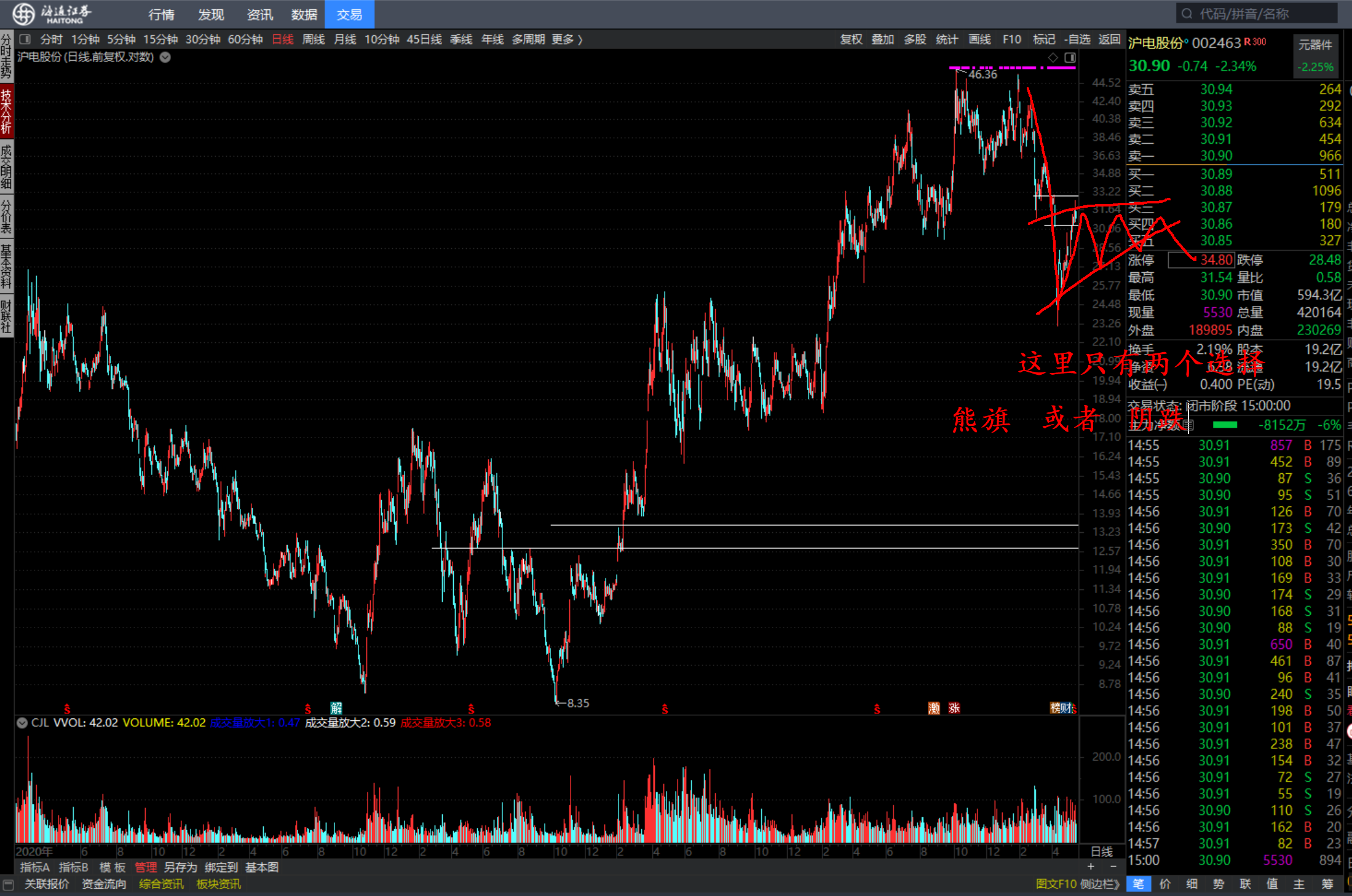Open chart settings dropdown next to 沪电股份 title
Viewport: 1352px width, 896px height.
[x=165, y=57]
